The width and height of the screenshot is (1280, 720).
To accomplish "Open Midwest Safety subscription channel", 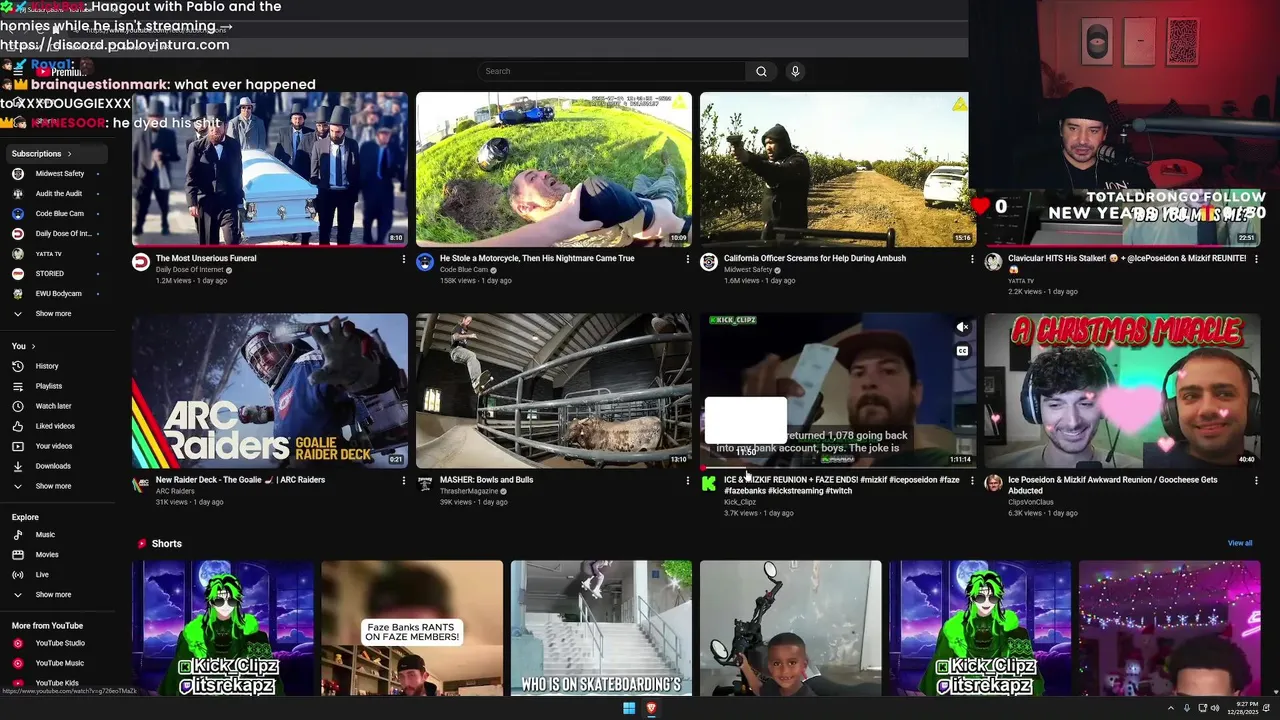I will (60, 174).
